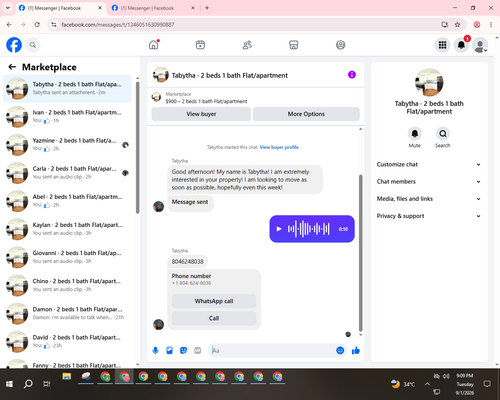The width and height of the screenshot is (500, 400).
Task: Open the Facebook home logo
Action: coord(14,45)
